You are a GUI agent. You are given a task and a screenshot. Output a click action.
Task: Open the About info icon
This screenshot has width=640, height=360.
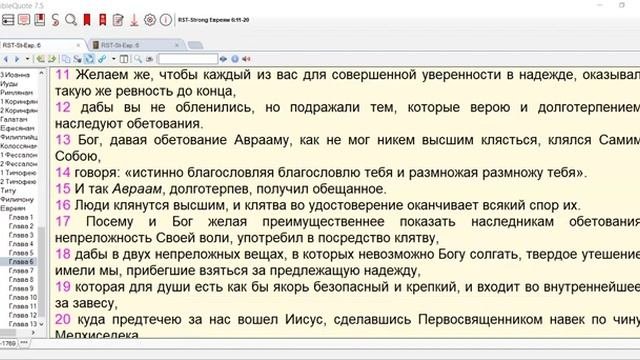(165, 20)
